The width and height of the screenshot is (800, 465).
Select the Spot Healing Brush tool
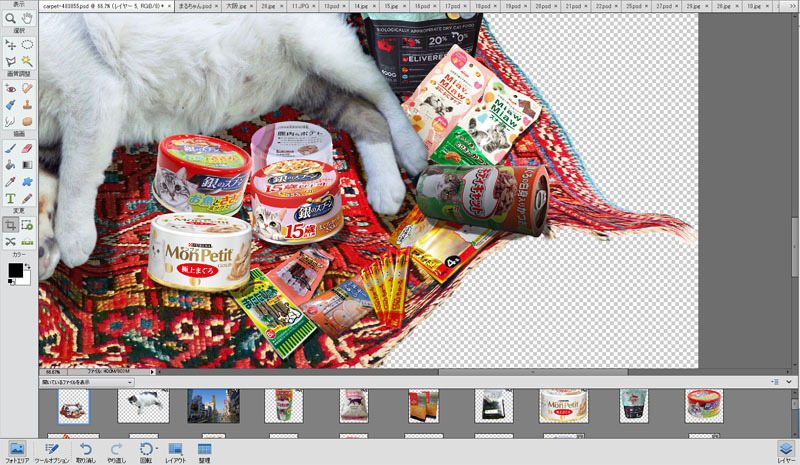27,89
